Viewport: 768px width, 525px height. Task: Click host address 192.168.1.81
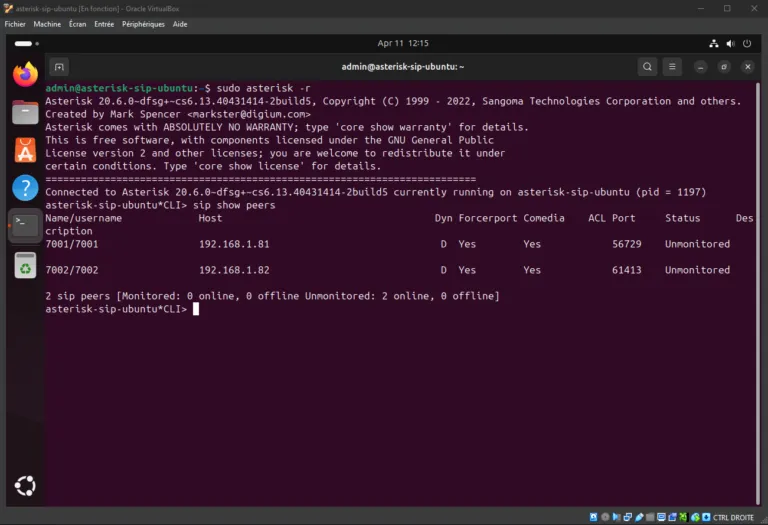(x=234, y=244)
